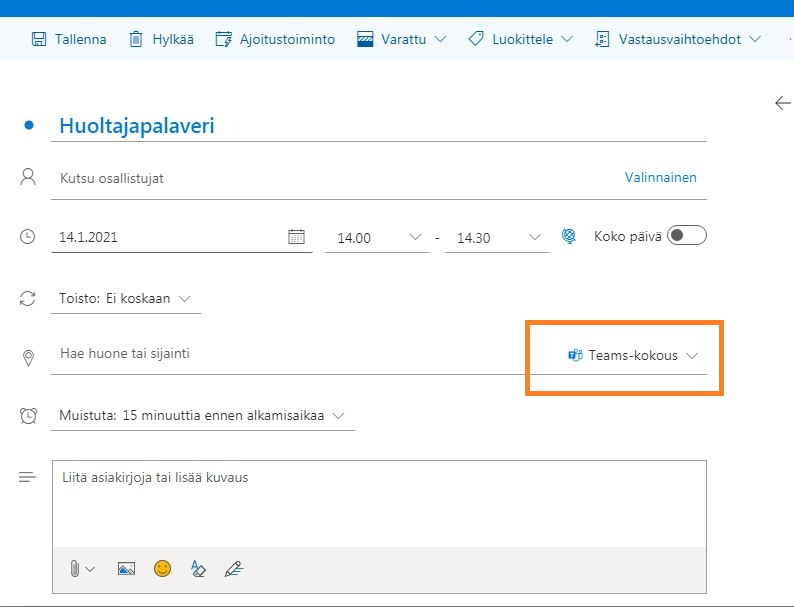Click the pen signature icon in editor
Viewport: 794px width, 607px height.
(234, 568)
